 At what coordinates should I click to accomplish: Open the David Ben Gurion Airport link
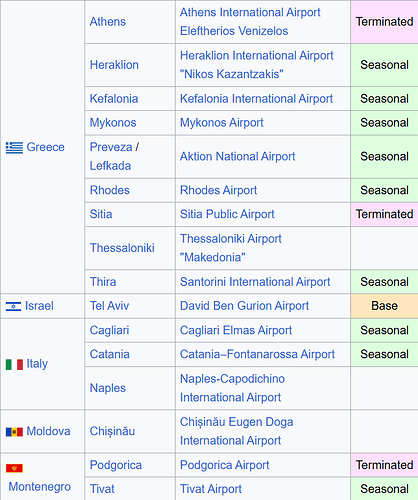coord(244,306)
